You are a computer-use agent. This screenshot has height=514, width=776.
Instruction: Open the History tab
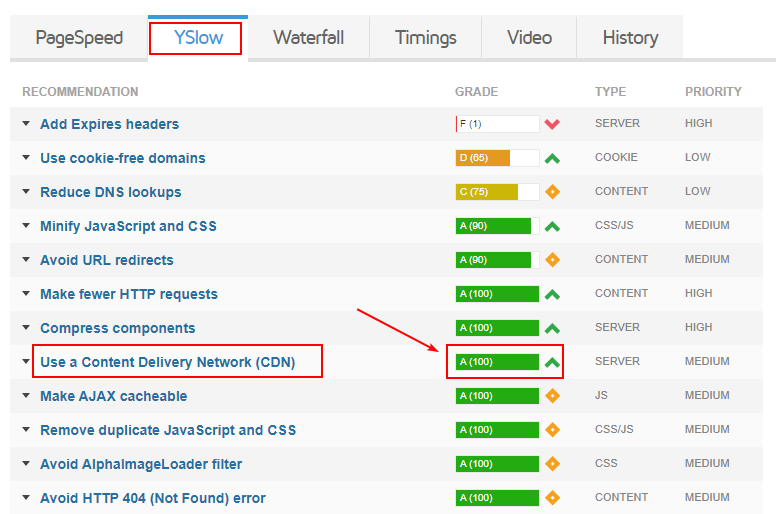[630, 38]
